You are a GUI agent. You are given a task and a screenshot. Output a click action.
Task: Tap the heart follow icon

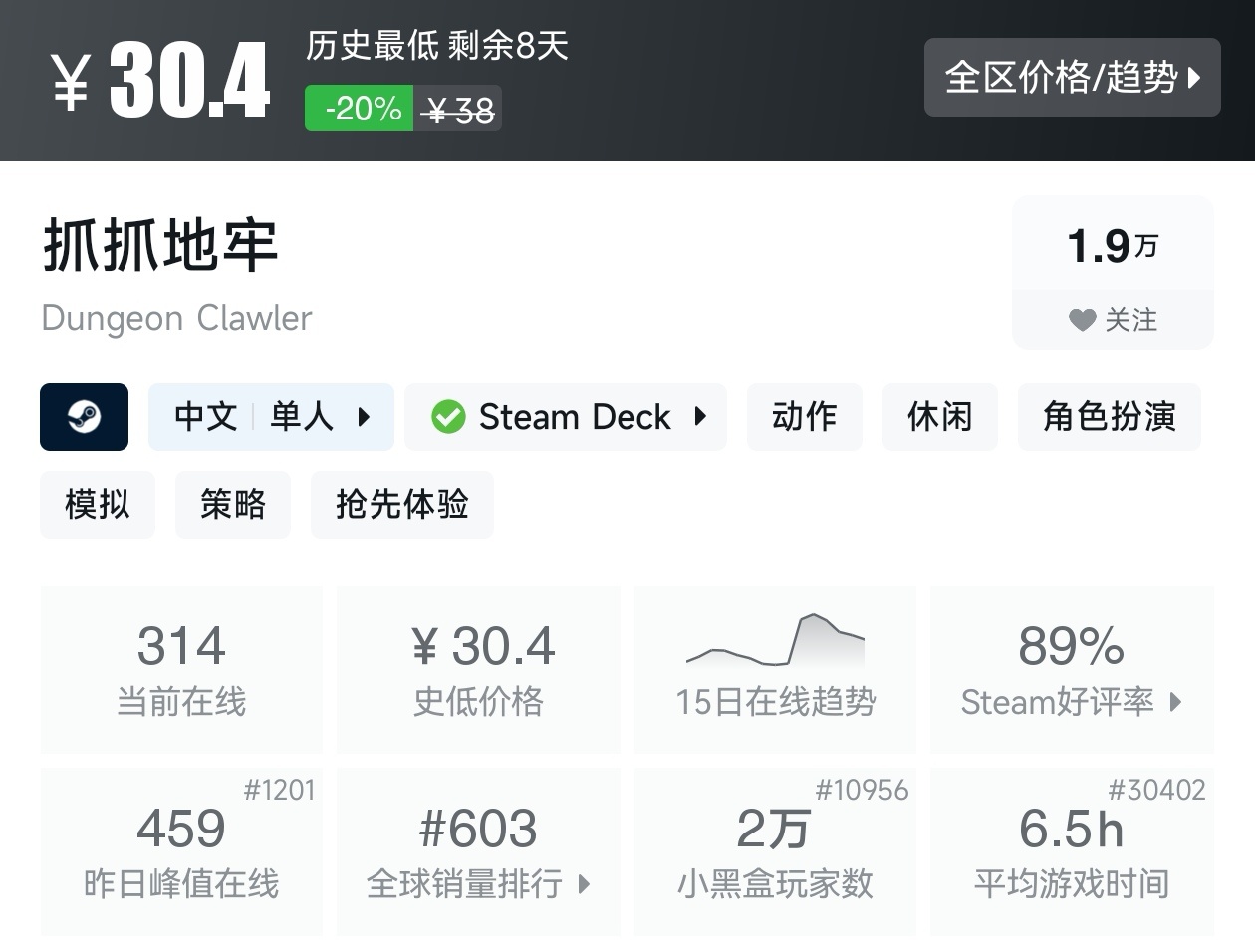click(1082, 320)
